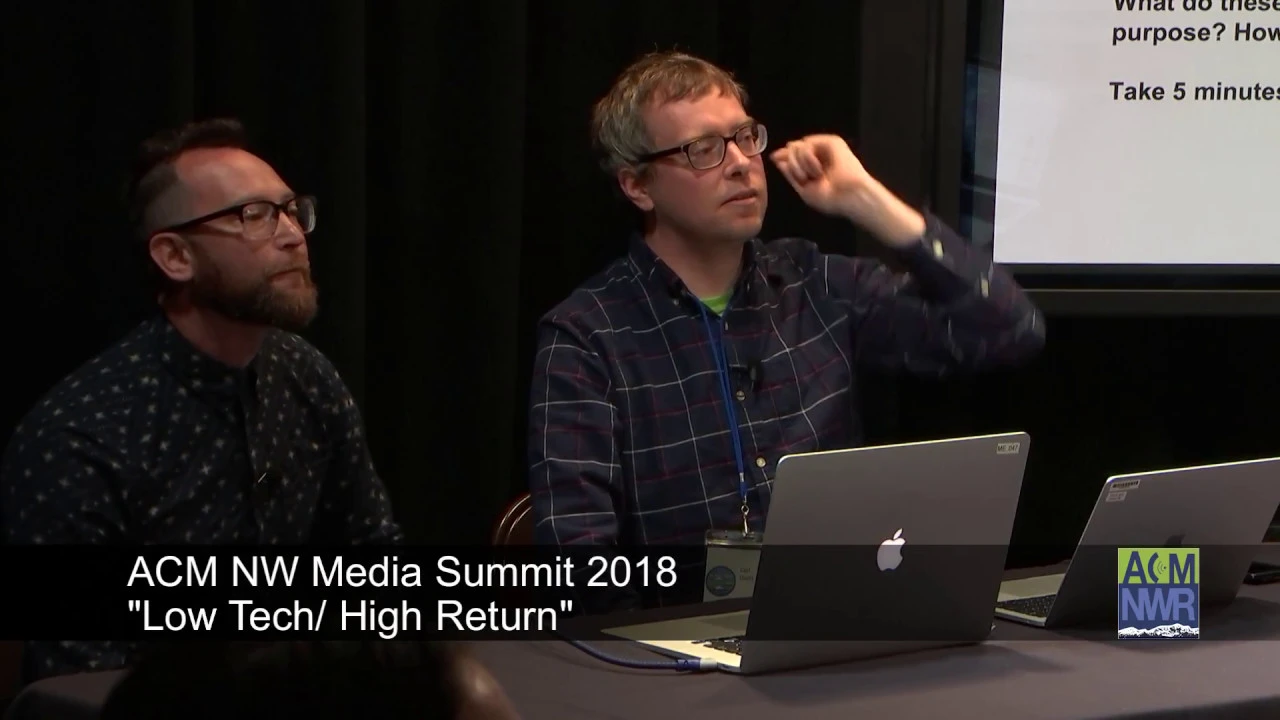Click the "Take 5 minutes" slide text

1194,92
